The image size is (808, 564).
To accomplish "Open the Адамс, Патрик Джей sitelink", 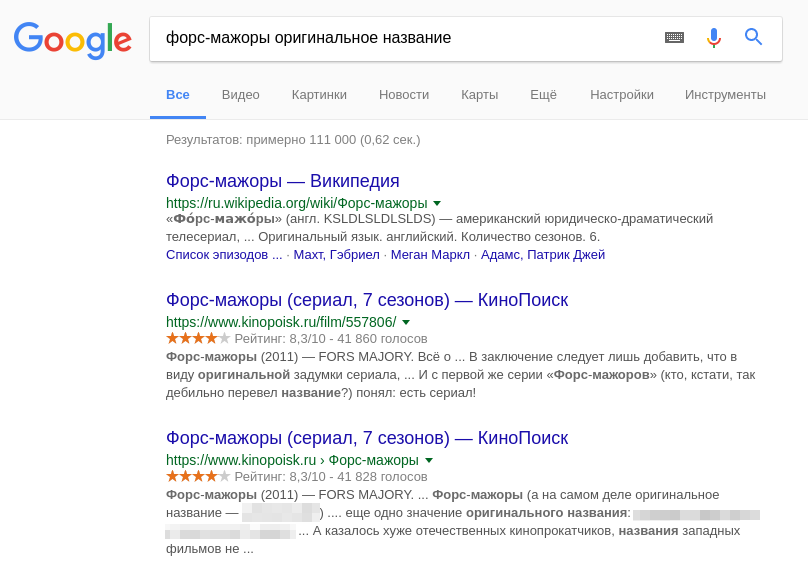I will (543, 255).
